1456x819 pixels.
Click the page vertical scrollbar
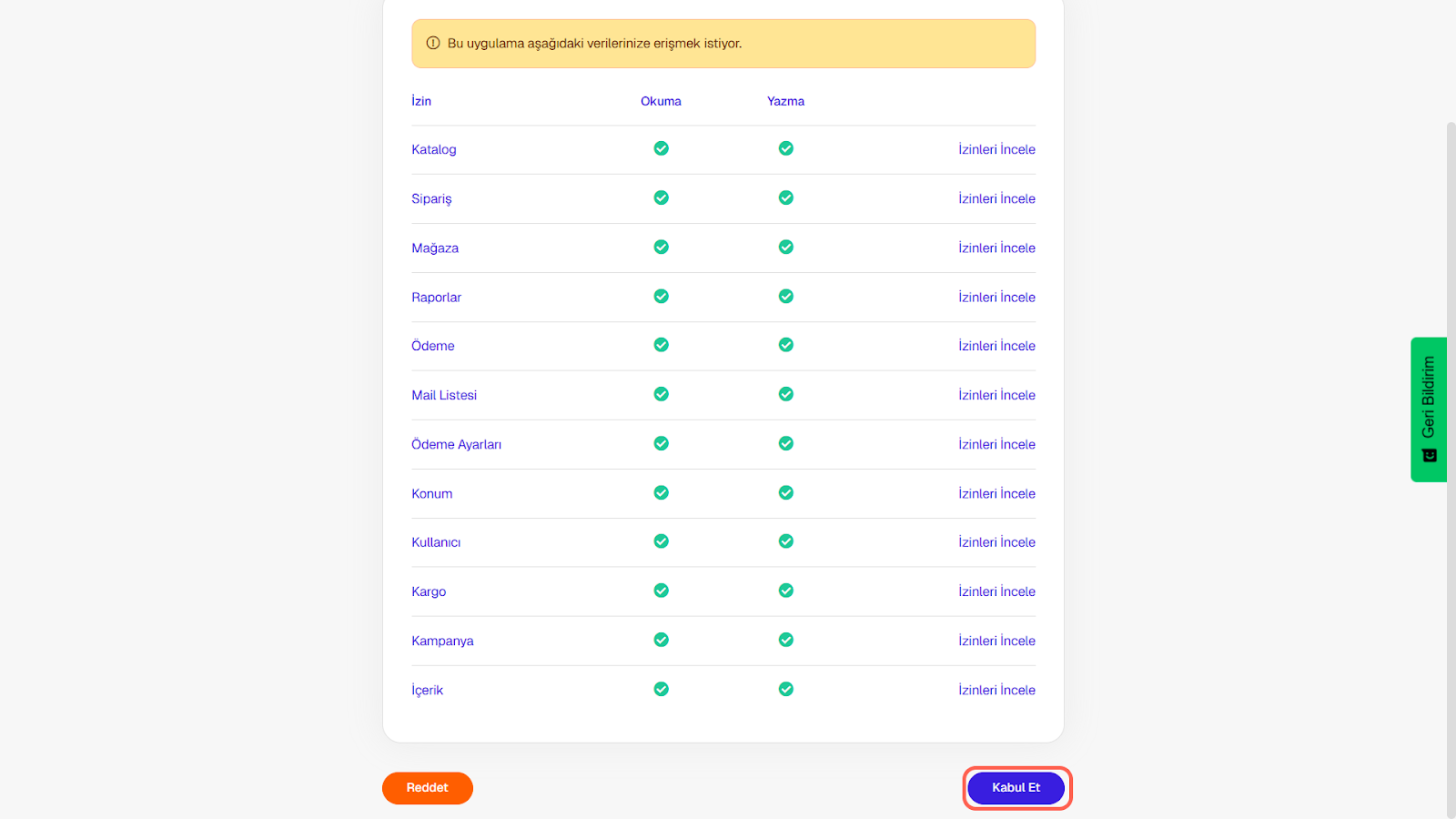[1451, 455]
